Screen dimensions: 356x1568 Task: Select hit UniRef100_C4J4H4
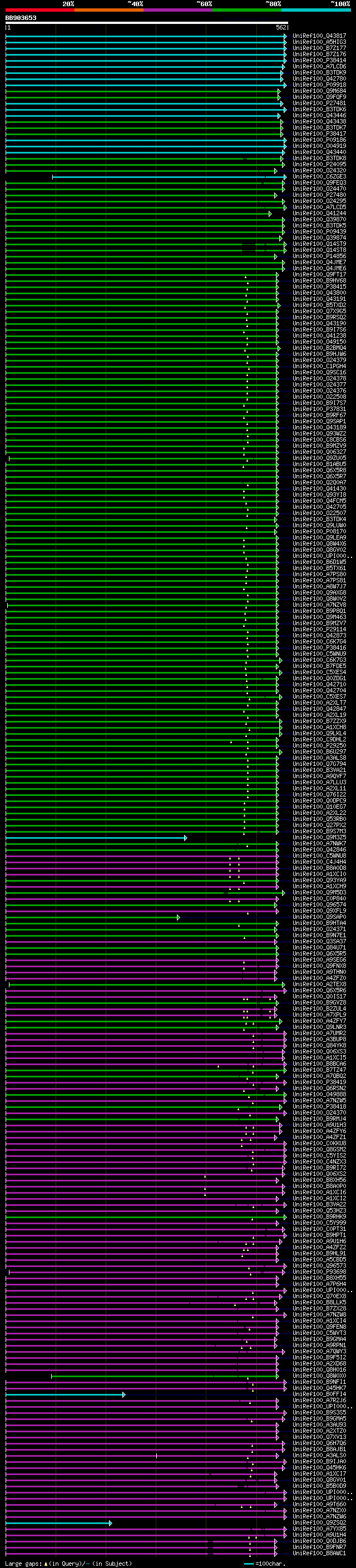319,862
